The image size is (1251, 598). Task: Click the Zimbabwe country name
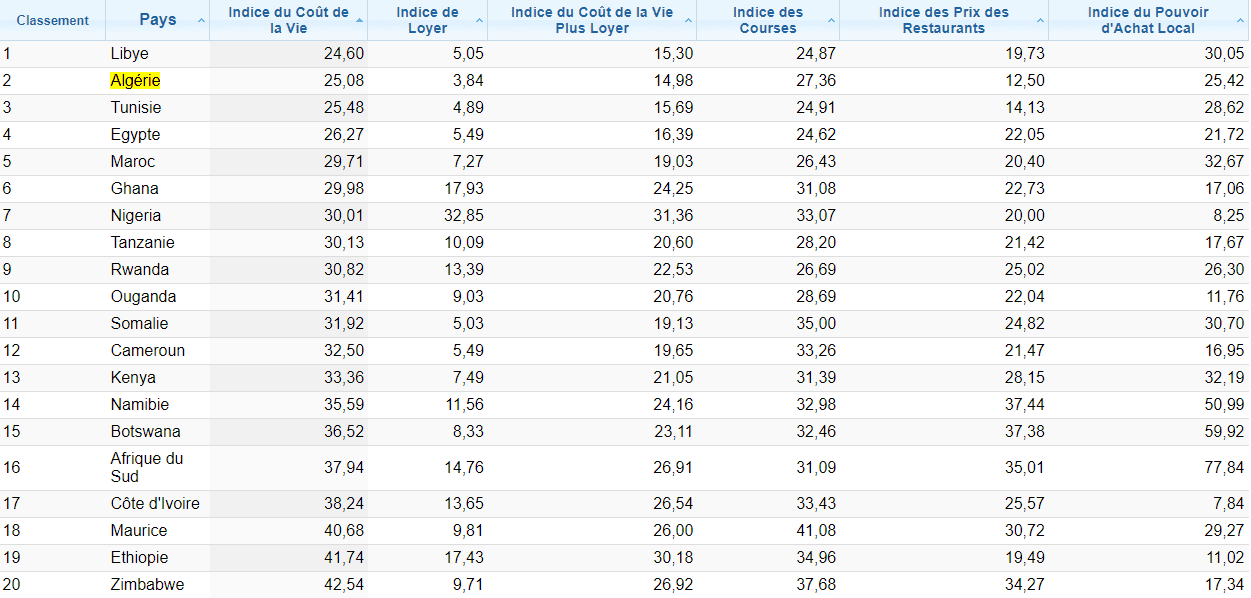[x=147, y=585]
